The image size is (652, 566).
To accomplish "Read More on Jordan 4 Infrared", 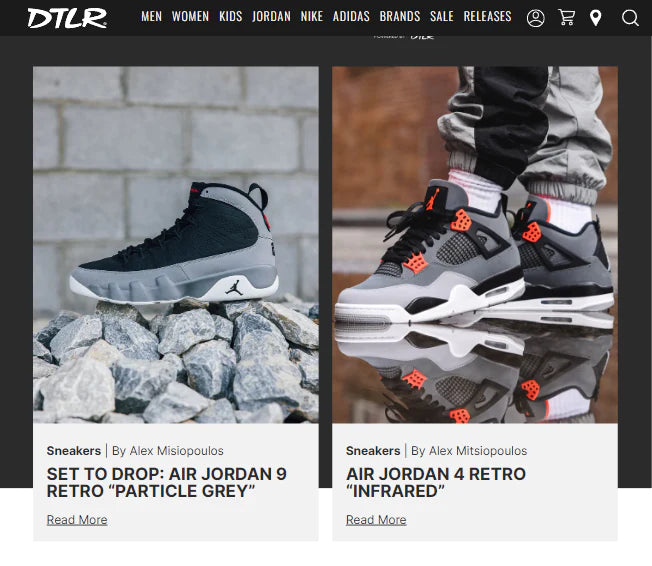I will point(376,520).
